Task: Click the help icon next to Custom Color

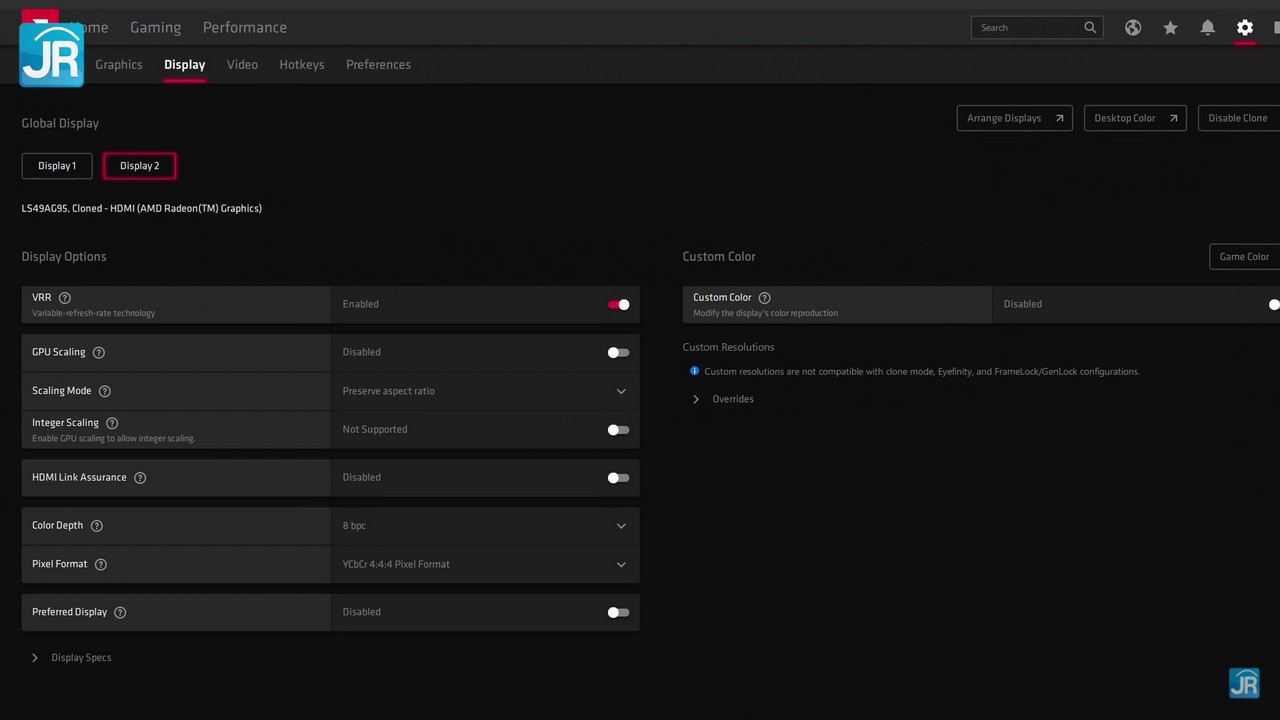Action: point(765,298)
